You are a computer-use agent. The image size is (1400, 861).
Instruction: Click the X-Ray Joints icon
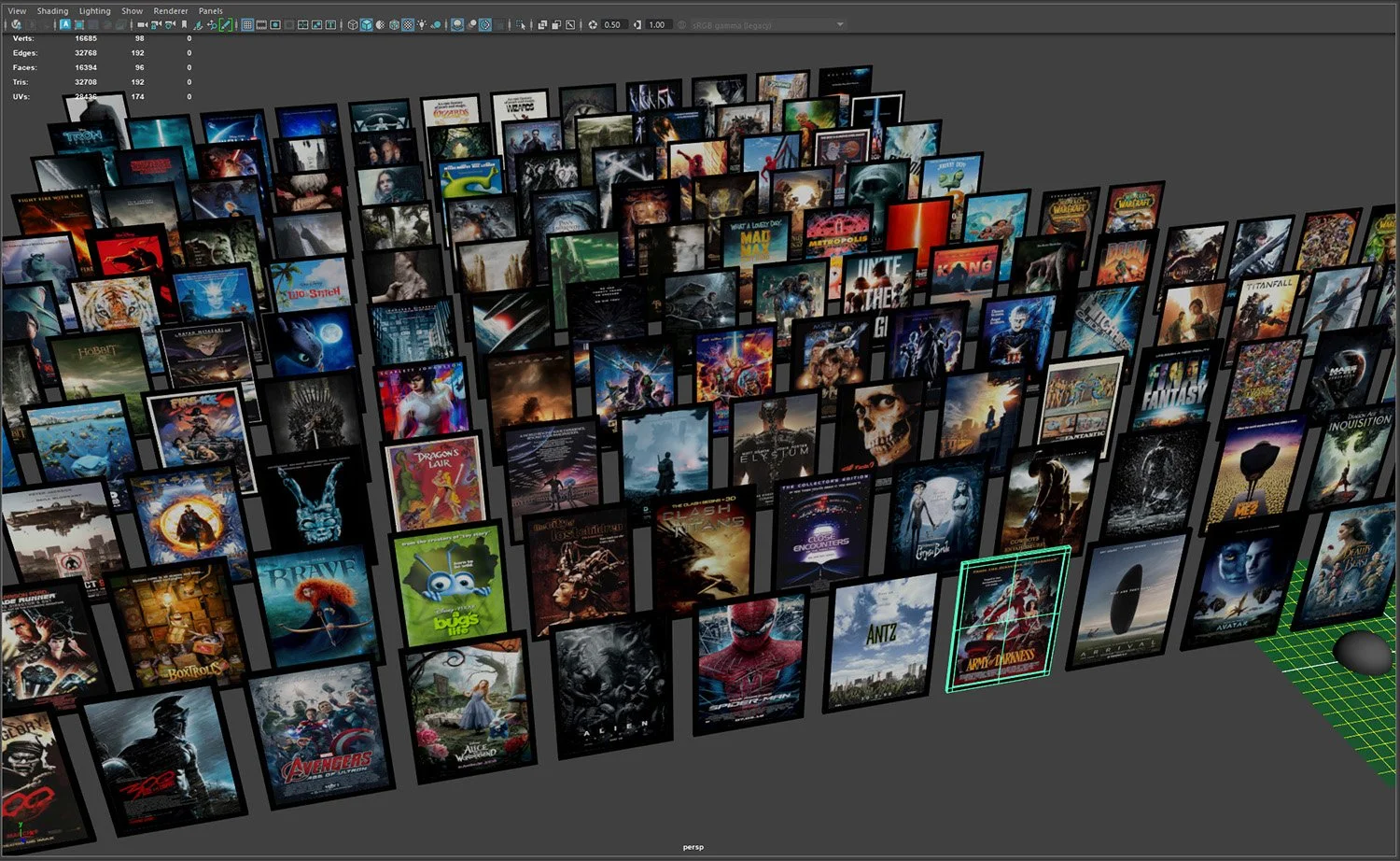[570, 24]
